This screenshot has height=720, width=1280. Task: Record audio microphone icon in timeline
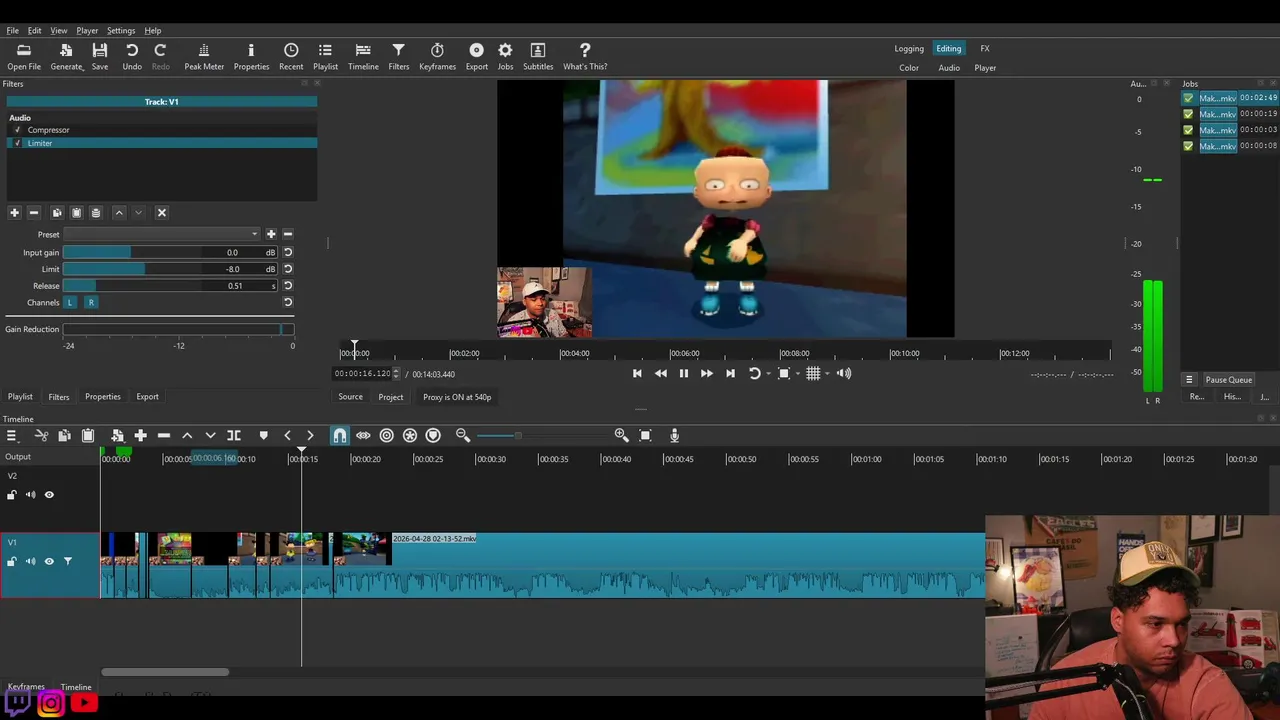(674, 436)
